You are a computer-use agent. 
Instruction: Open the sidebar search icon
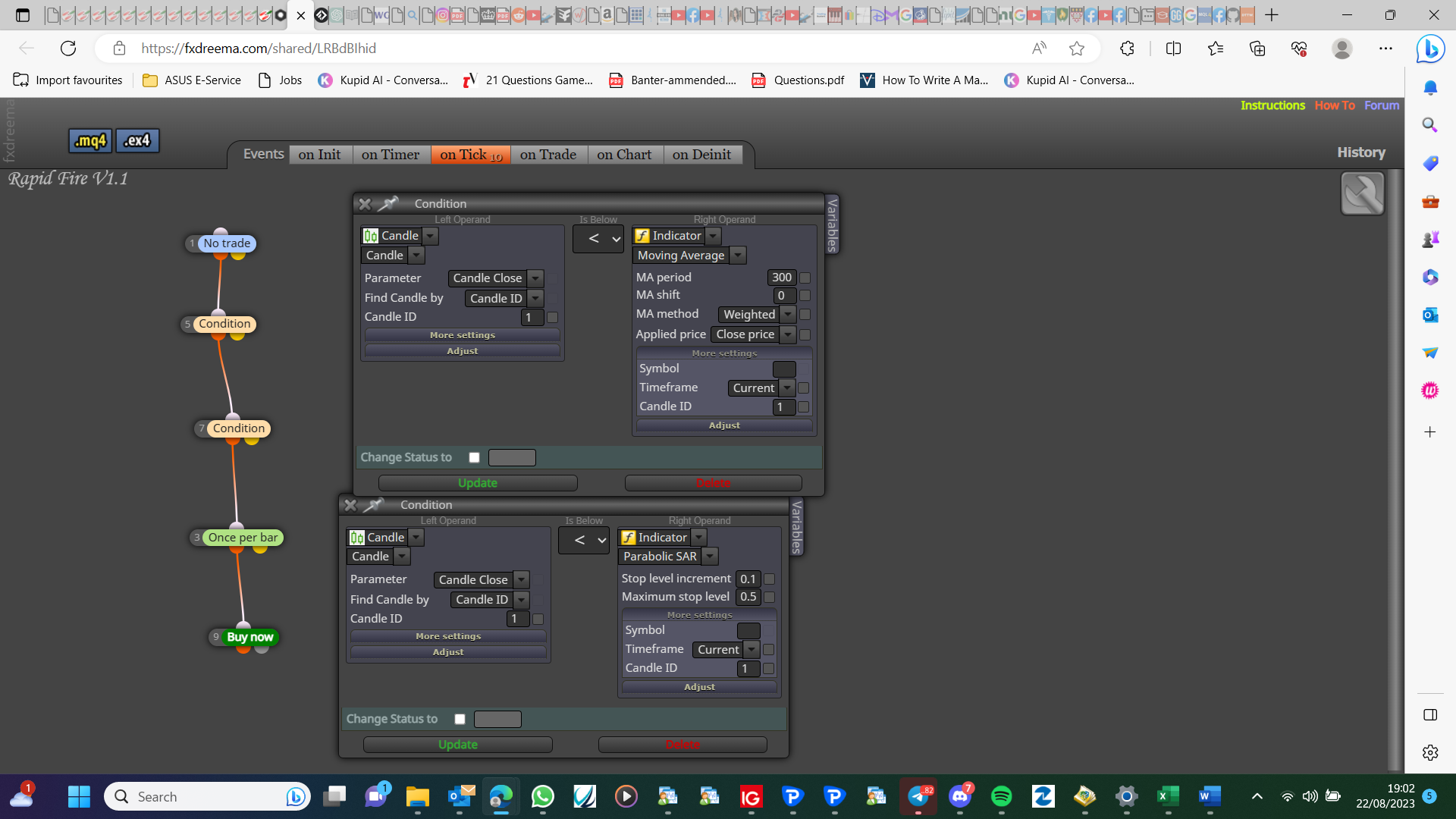click(x=1430, y=125)
